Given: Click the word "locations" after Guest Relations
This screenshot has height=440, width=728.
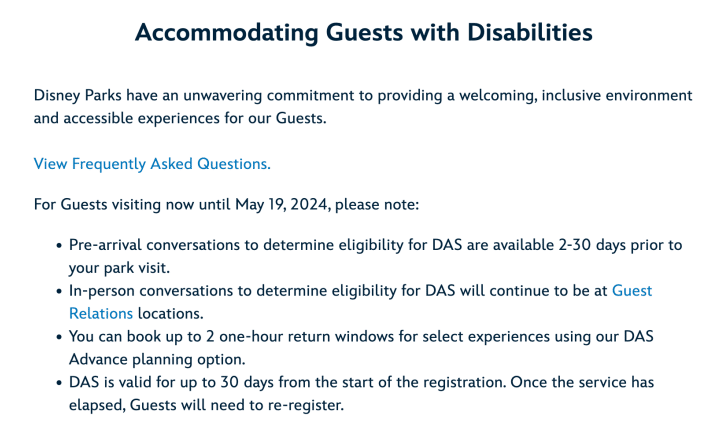Looking at the screenshot, I should (171, 313).
